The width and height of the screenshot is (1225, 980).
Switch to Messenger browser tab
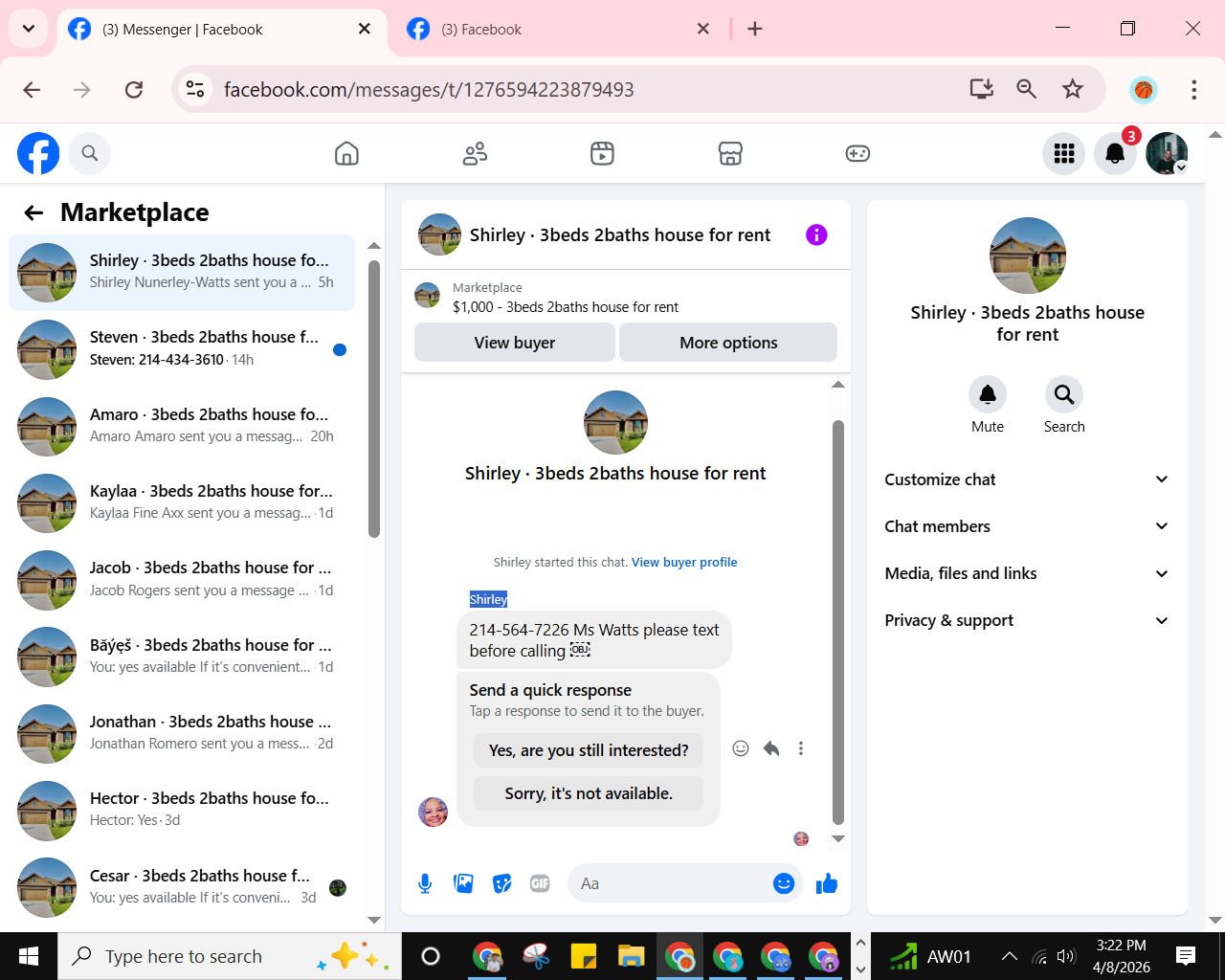(x=221, y=30)
